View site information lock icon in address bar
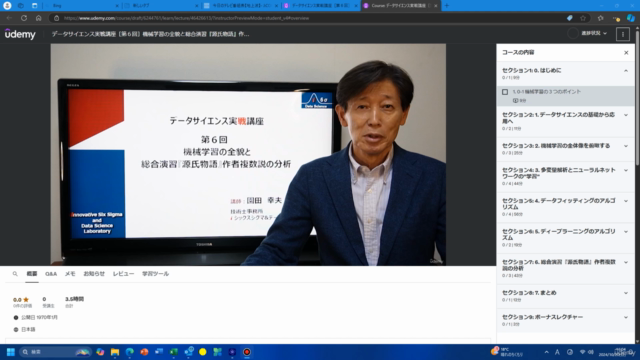The height and width of the screenshot is (360, 640). 57,18
